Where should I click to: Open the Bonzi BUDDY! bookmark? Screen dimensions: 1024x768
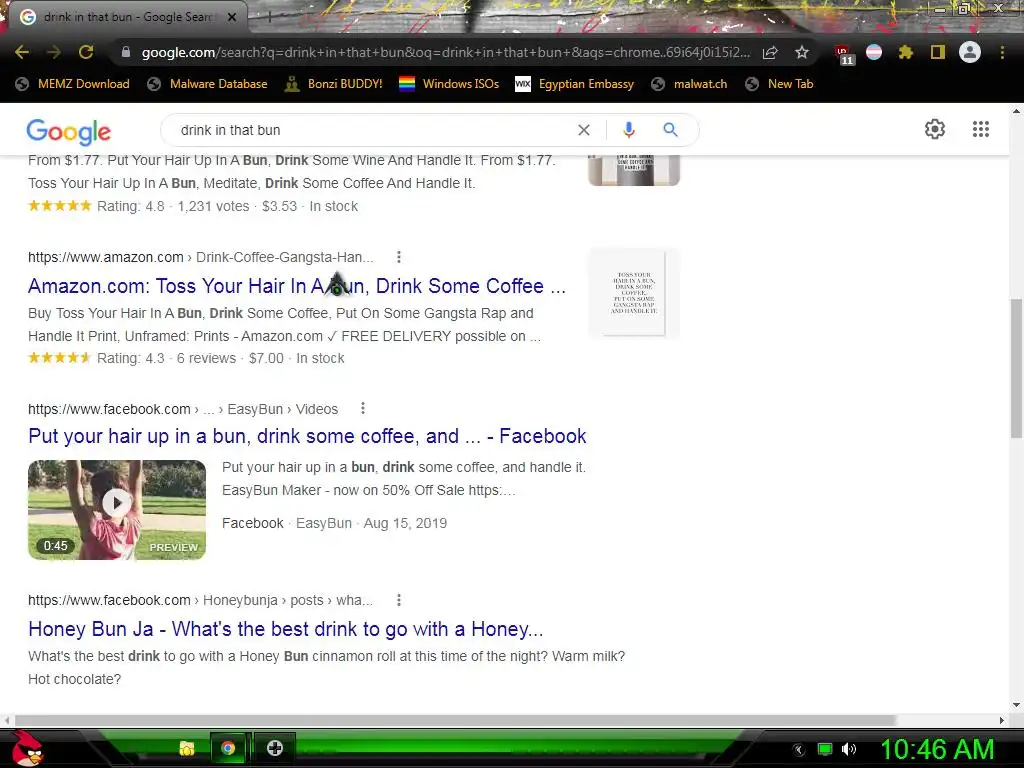point(334,84)
